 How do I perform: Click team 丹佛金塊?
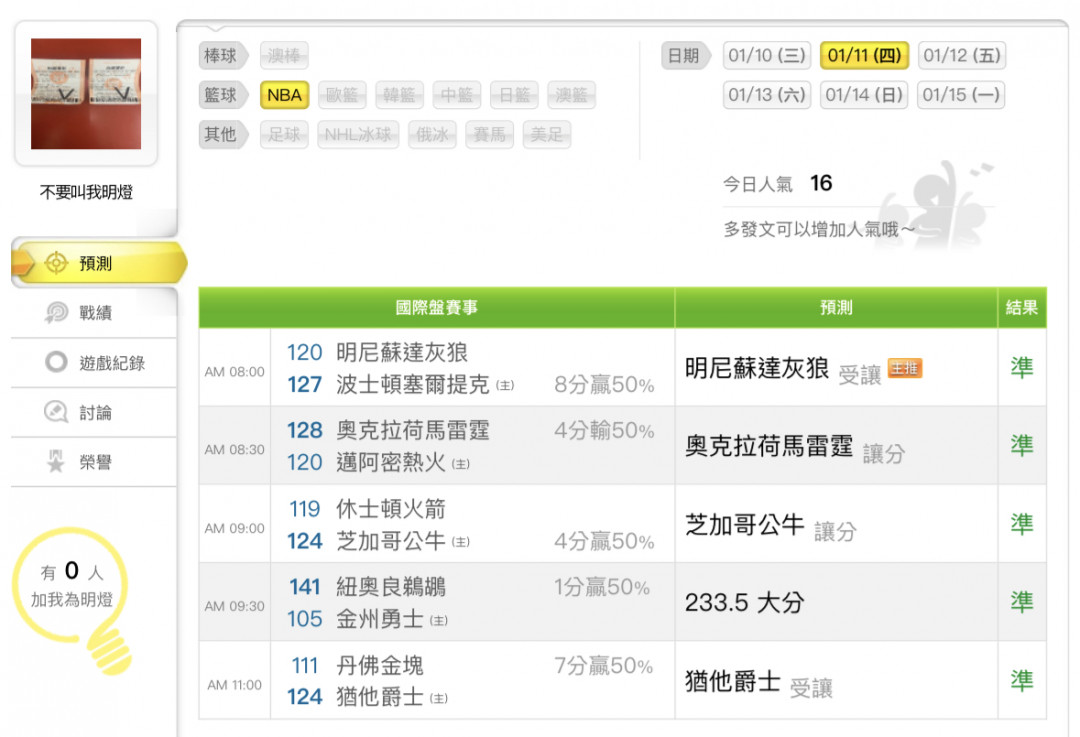[x=380, y=665]
